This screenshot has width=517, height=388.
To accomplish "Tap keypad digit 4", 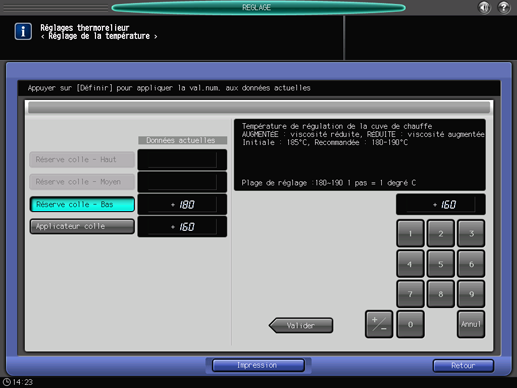I will (410, 264).
